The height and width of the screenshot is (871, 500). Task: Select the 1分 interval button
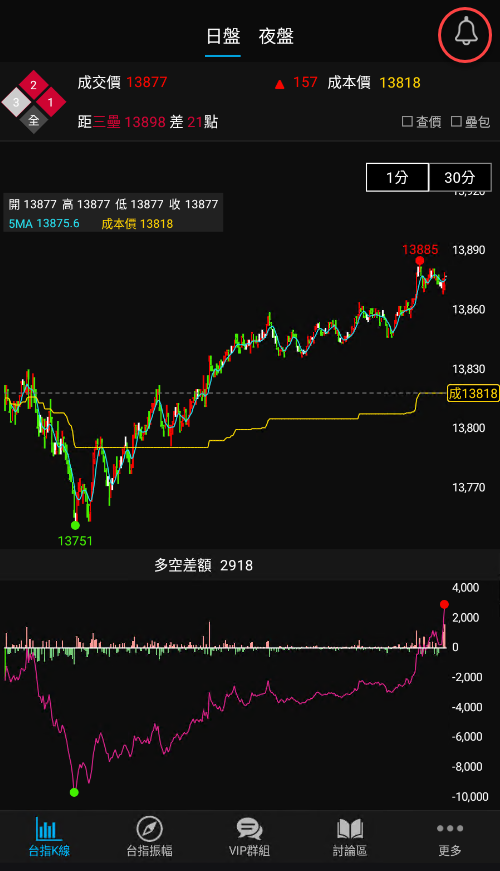pyautogui.click(x=397, y=177)
